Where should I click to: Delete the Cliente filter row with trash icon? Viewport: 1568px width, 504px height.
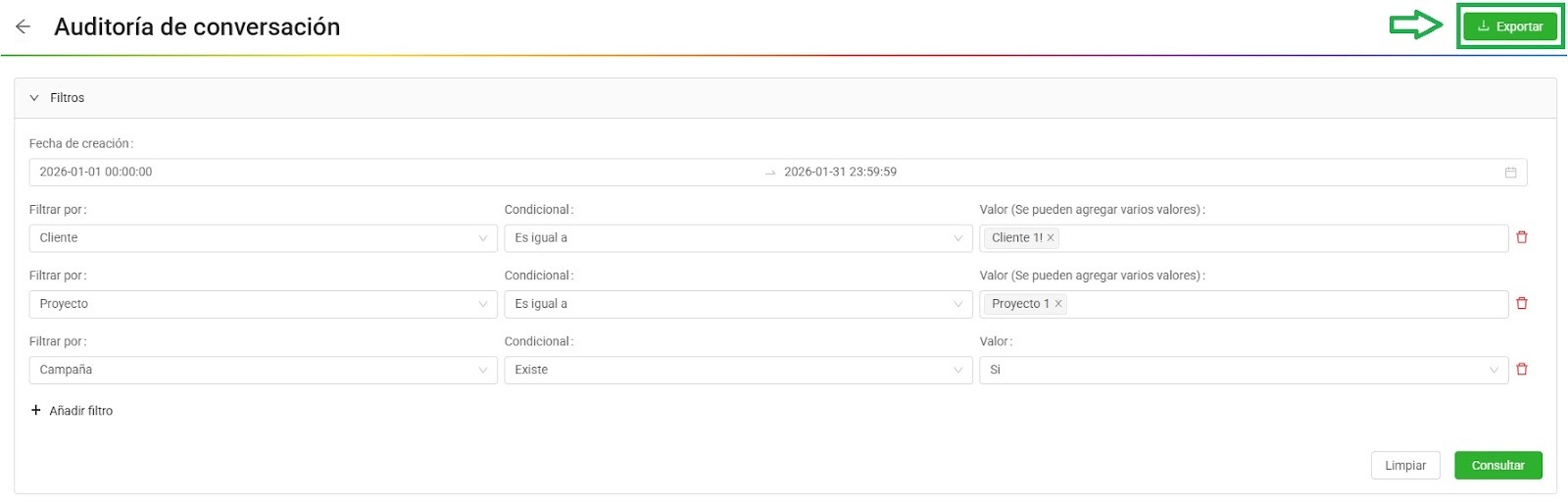point(1522,237)
